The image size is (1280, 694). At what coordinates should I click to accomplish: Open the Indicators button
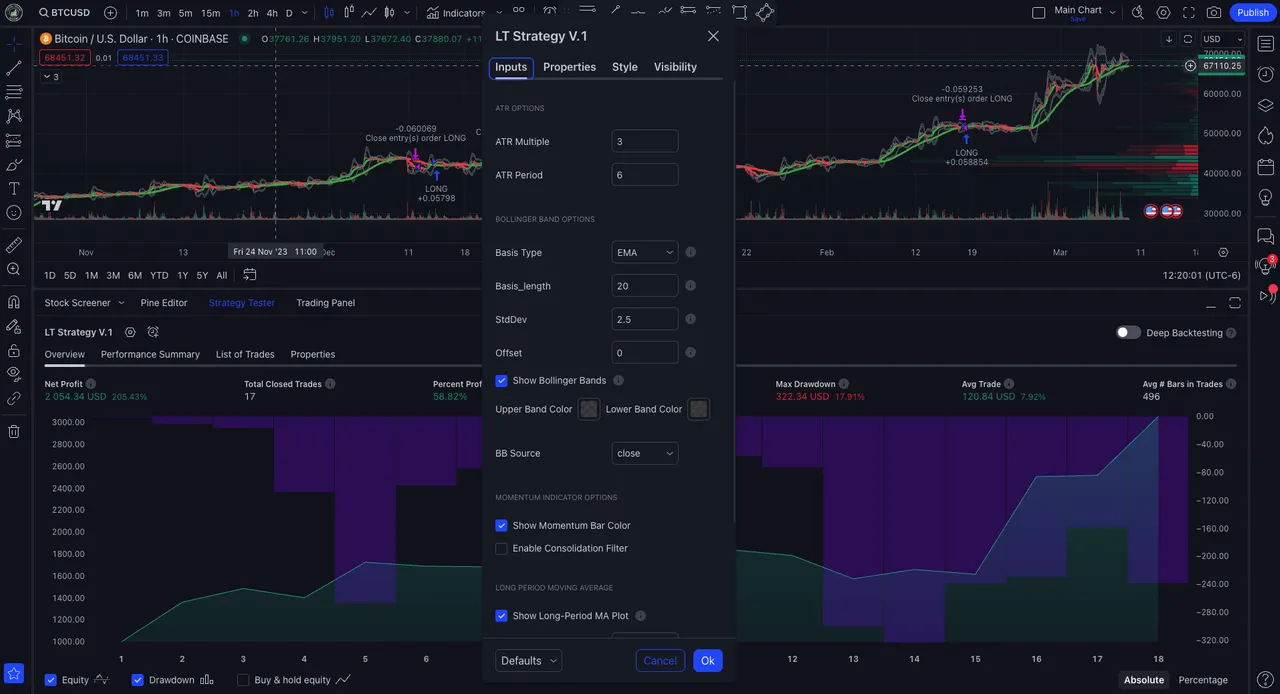click(455, 13)
